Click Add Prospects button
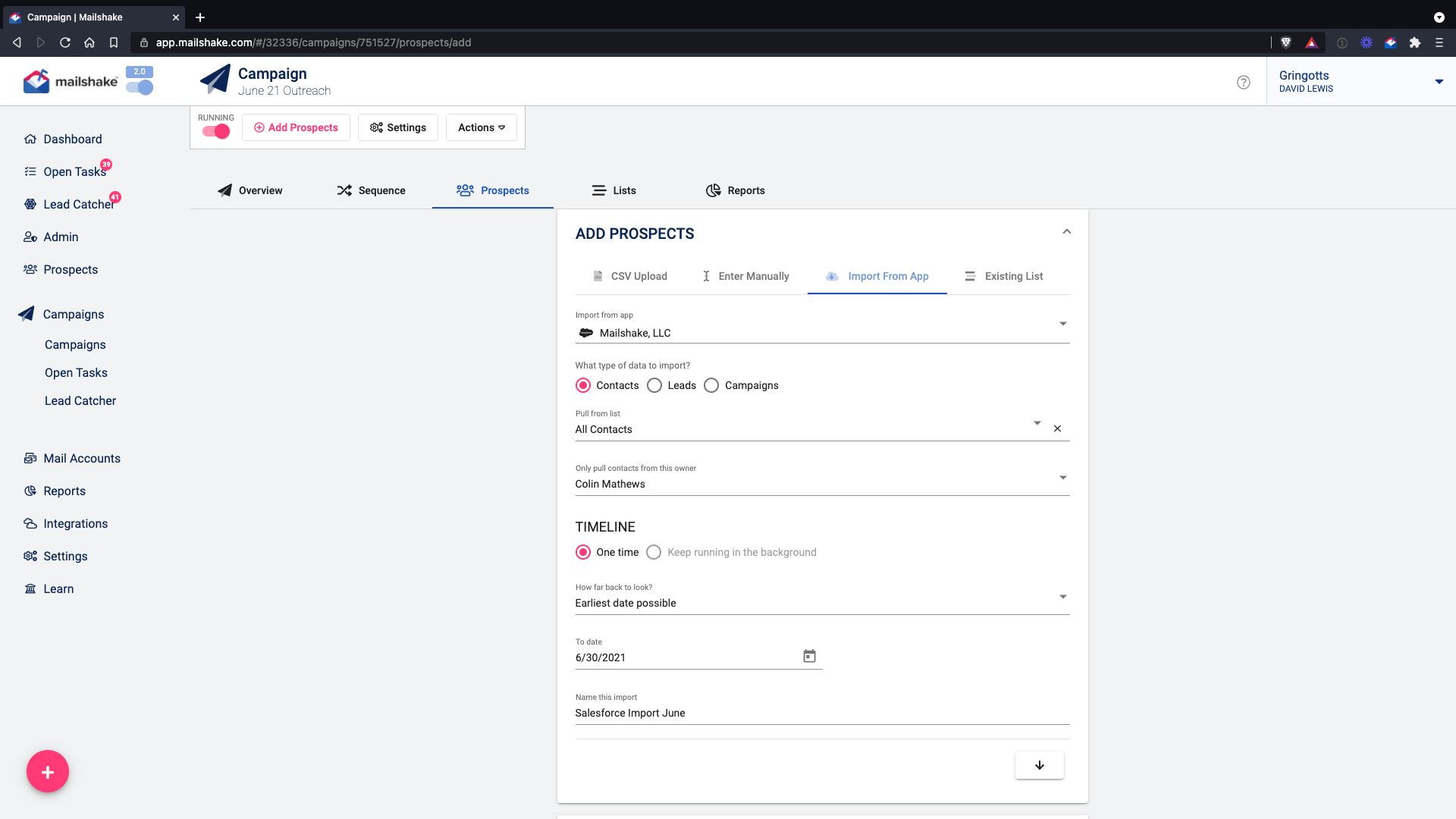This screenshot has width=1456, height=819. click(x=296, y=127)
